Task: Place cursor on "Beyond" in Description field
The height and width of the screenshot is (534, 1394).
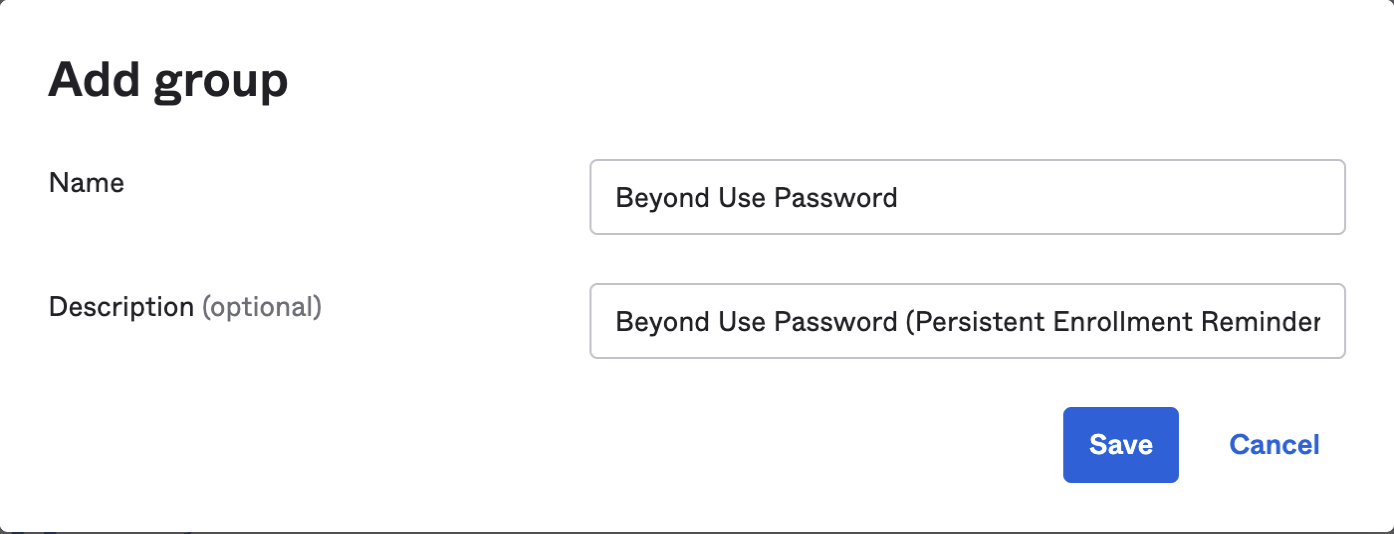Action: (x=650, y=322)
